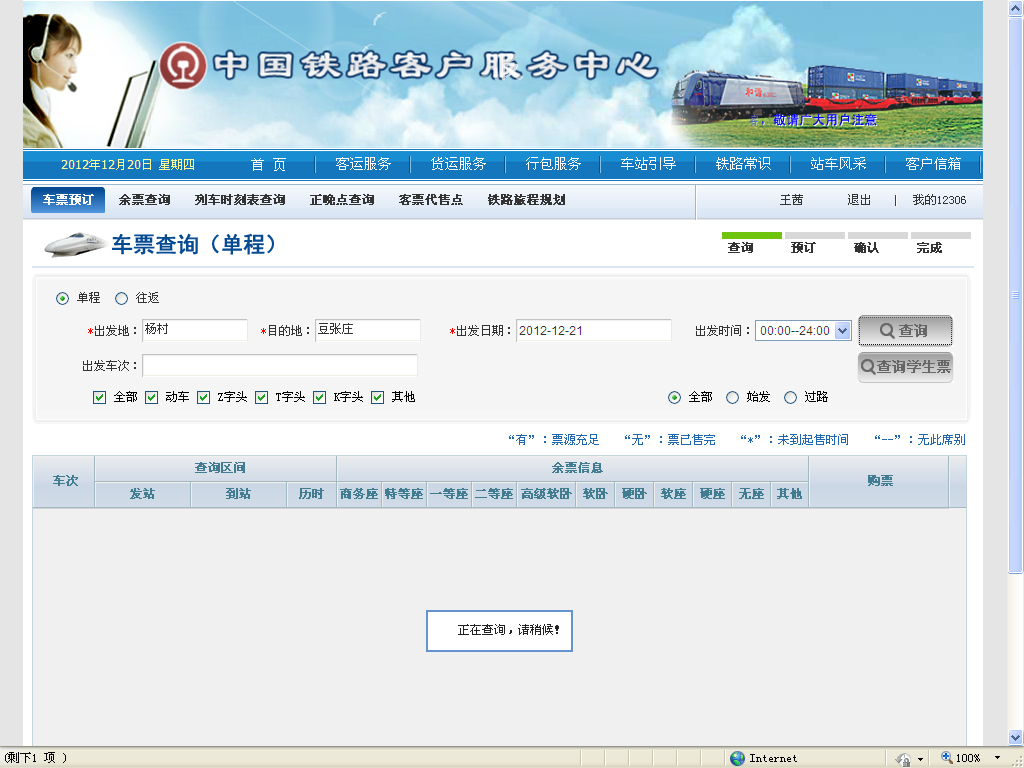Image resolution: width=1024 pixels, height=768 pixels.
Task: Switch to the 正晚点查询 tab
Action: [342, 200]
